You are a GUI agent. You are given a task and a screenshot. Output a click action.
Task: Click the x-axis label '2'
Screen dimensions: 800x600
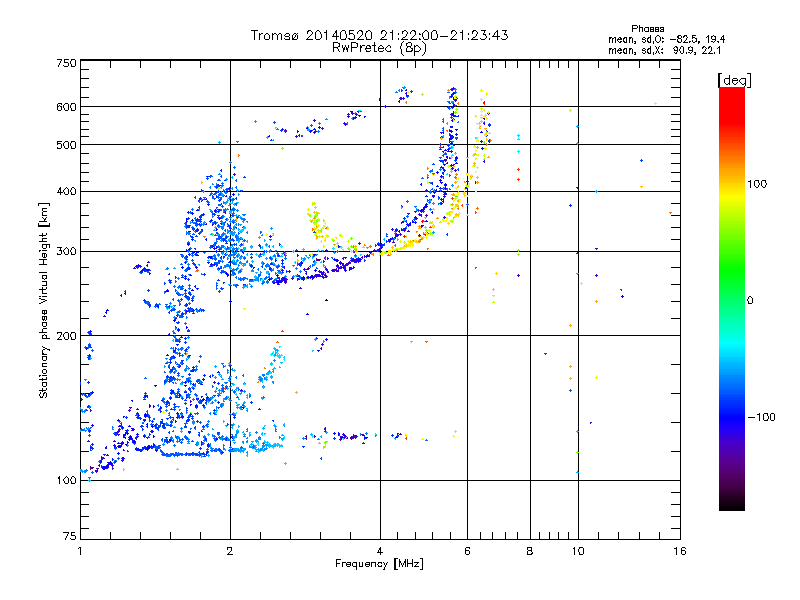click(x=230, y=551)
